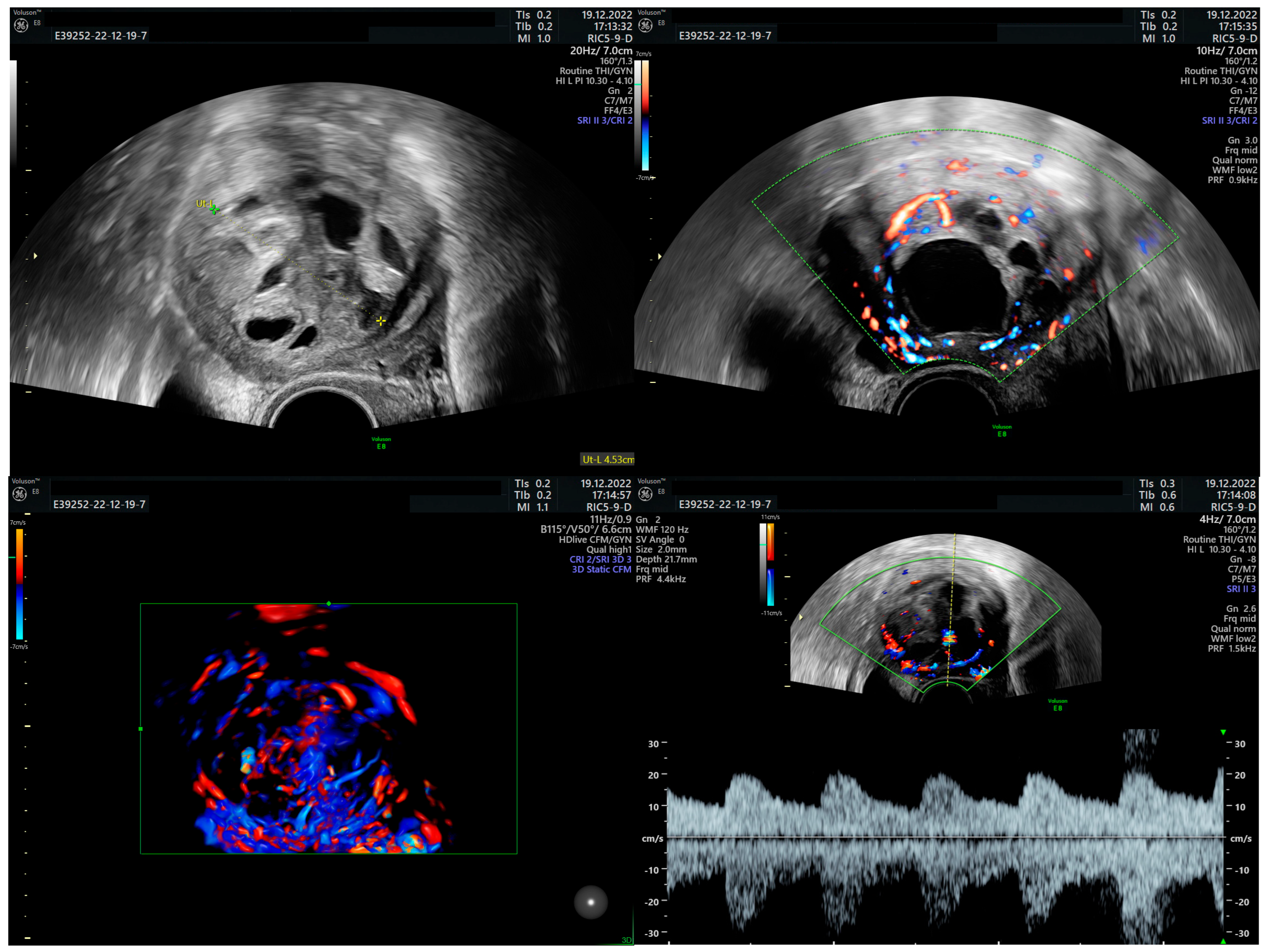The width and height of the screenshot is (1266, 952).
Task: Click the 'HDlive CFM/GYN' preset text
Action: (x=595, y=539)
